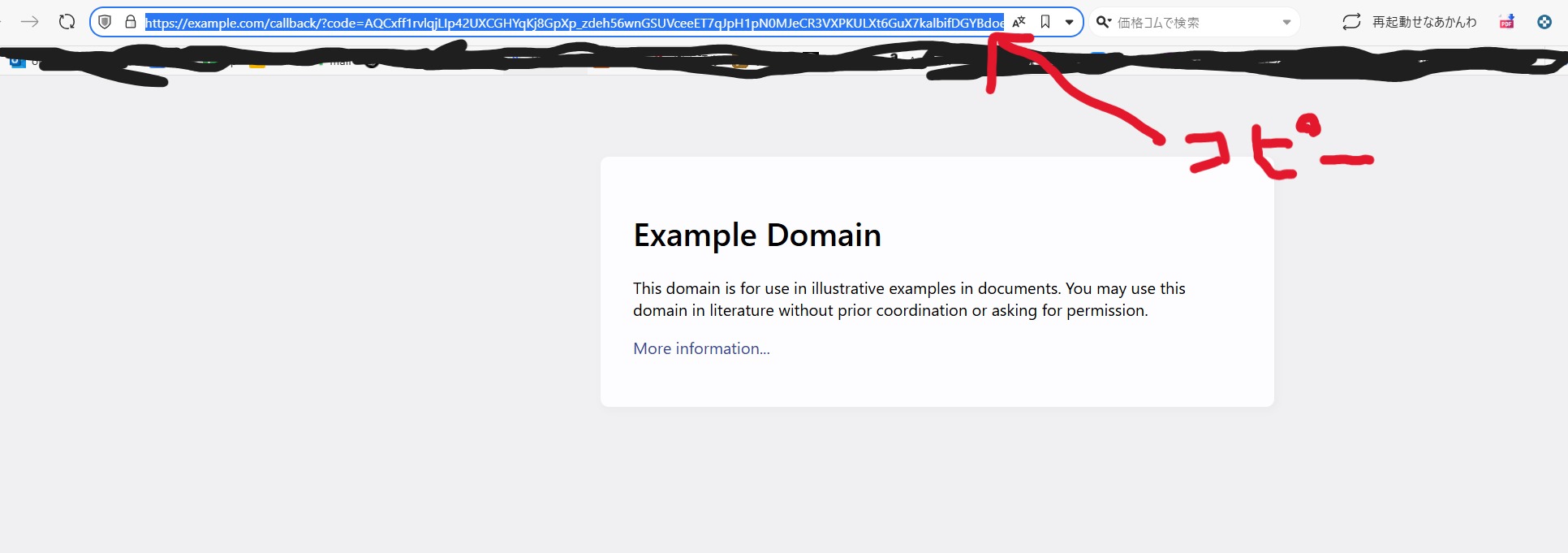Screen dimensions: 1568x553
Task: Reload the current page
Action: 67,22
